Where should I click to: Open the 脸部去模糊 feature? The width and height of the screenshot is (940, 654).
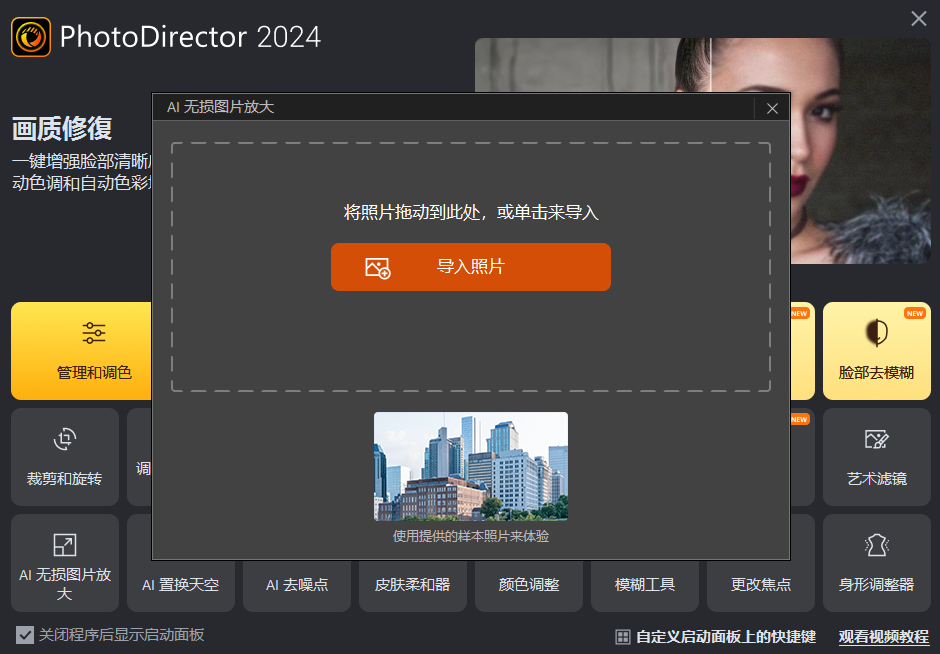coord(876,351)
